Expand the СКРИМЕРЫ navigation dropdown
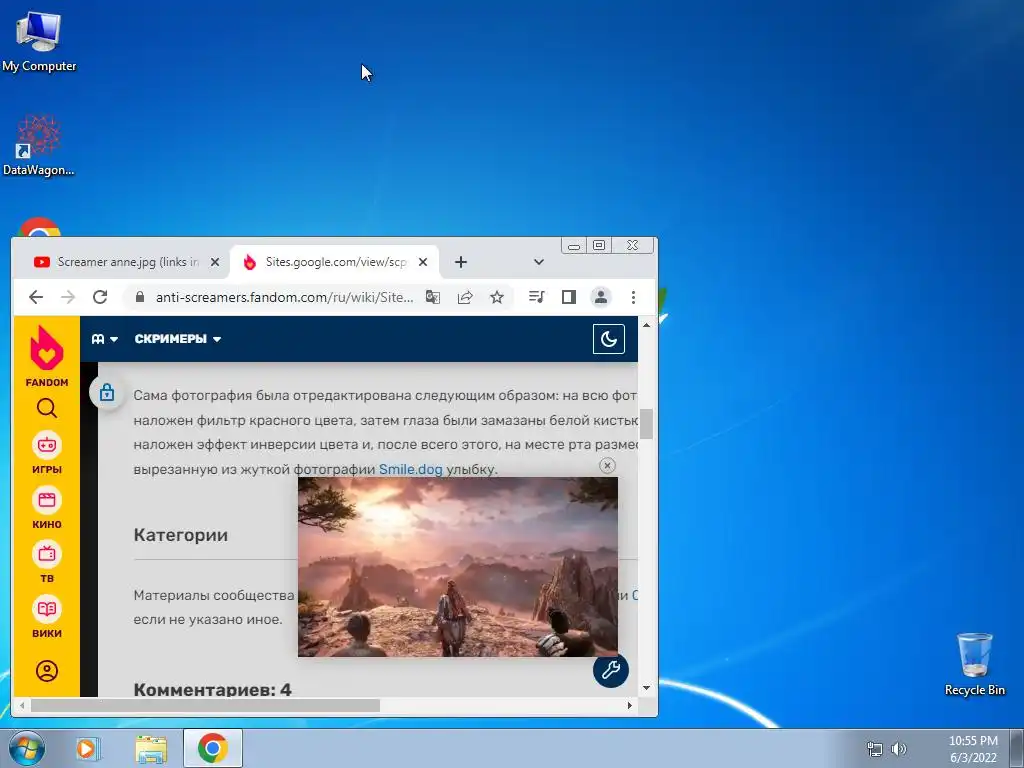 (x=178, y=339)
